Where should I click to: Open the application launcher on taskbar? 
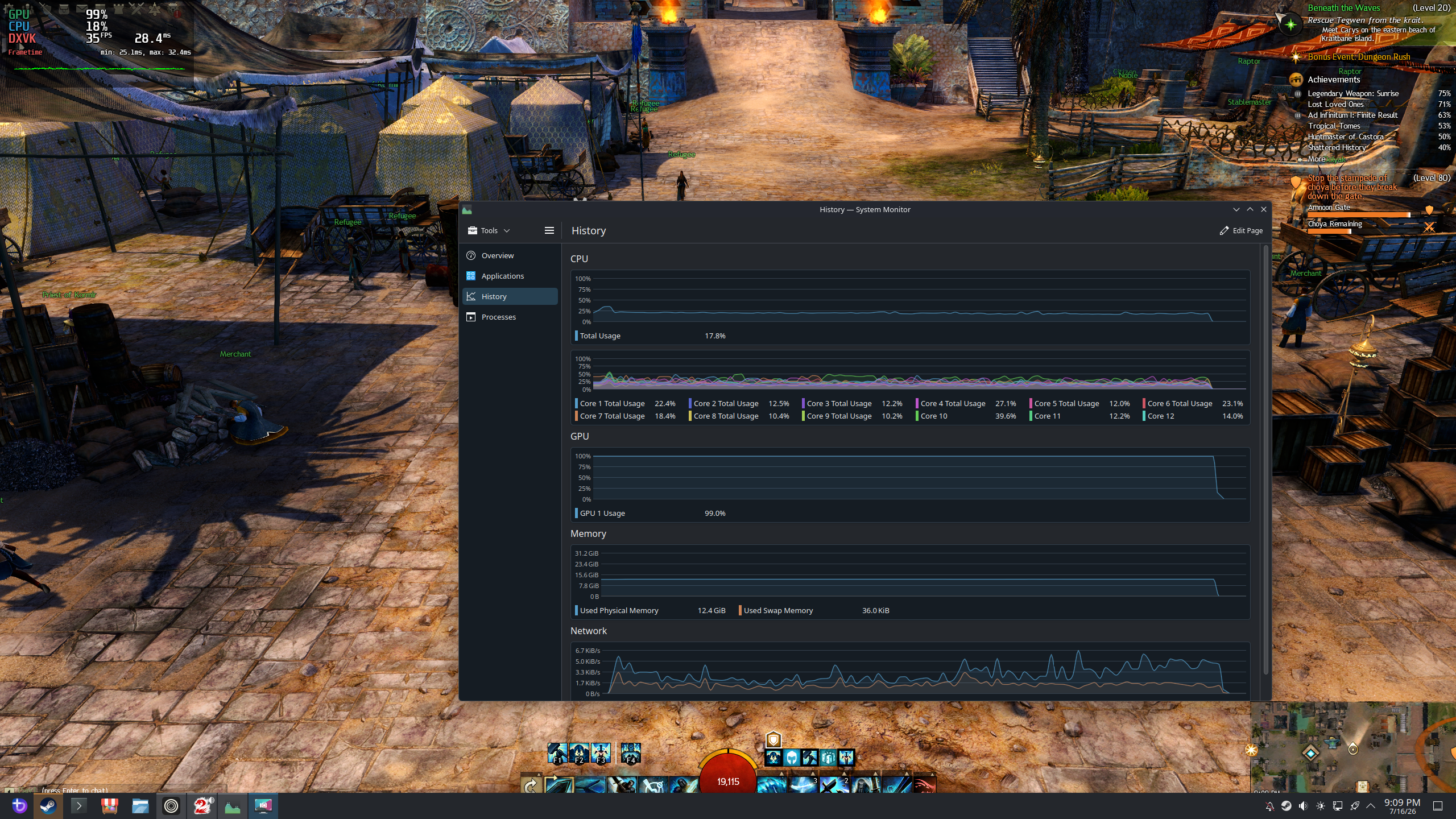[x=19, y=806]
